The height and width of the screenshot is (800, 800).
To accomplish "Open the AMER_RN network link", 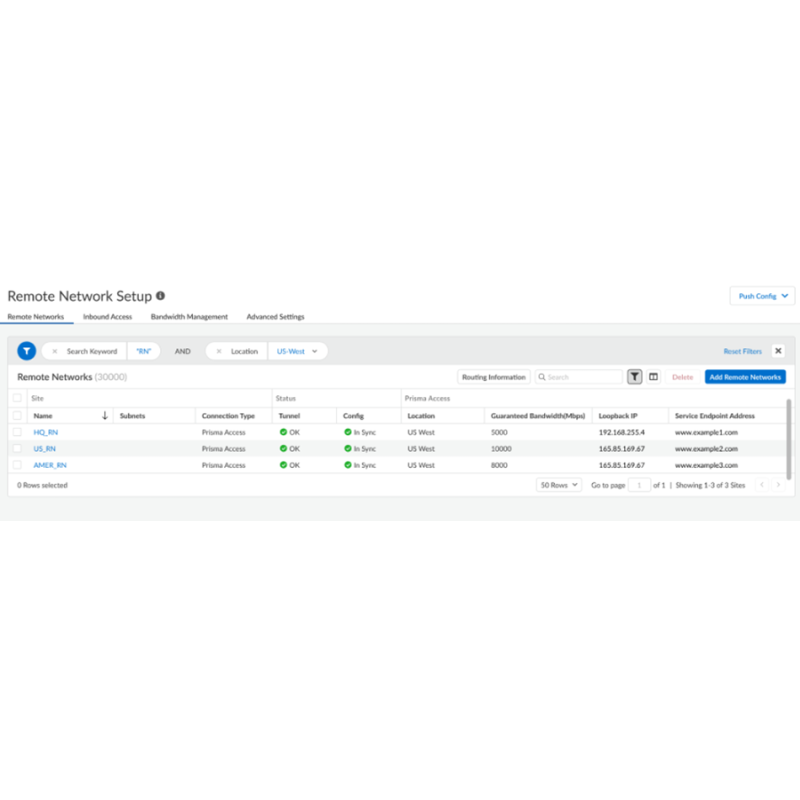I will (50, 465).
